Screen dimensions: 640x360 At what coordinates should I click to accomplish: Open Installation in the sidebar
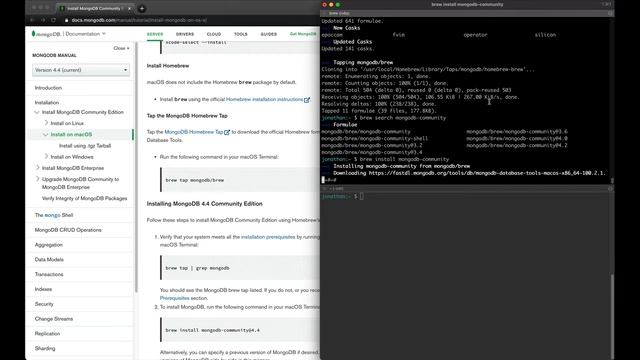click(x=47, y=102)
